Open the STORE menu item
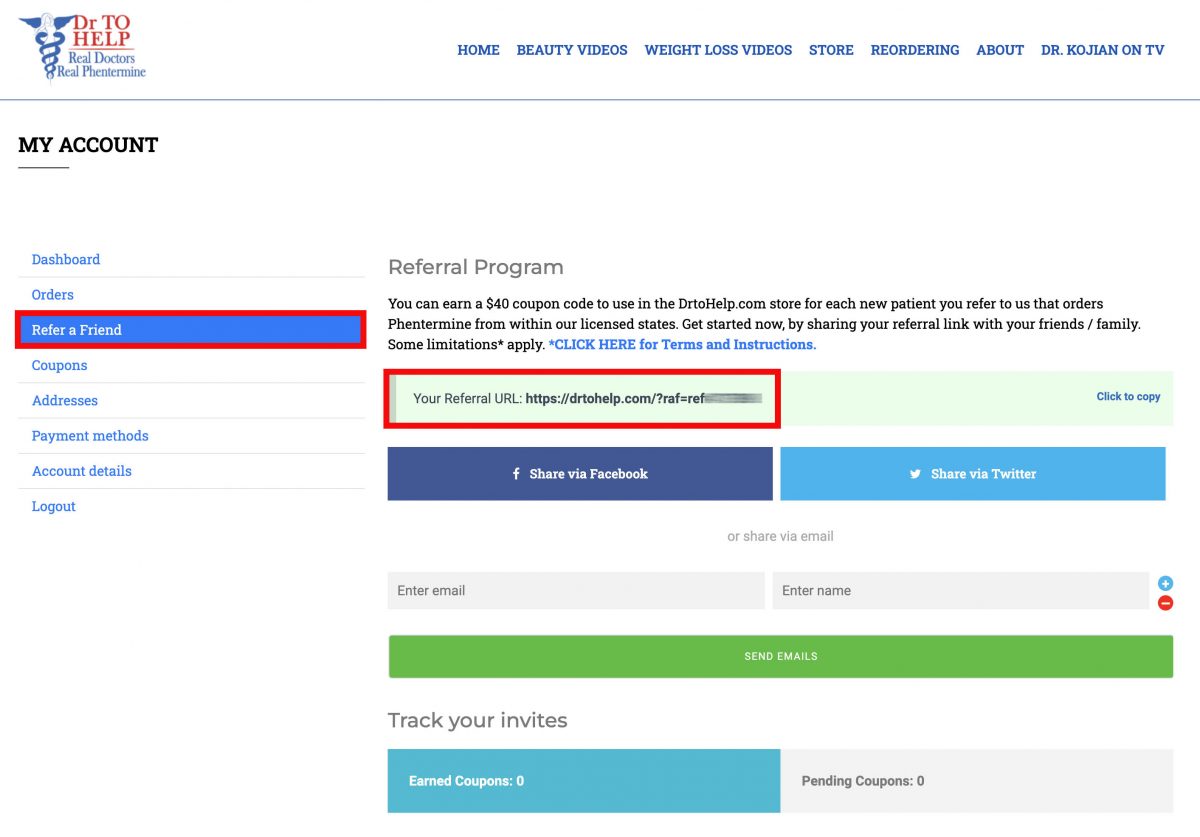Viewport: 1200px width, 837px height. click(x=831, y=50)
